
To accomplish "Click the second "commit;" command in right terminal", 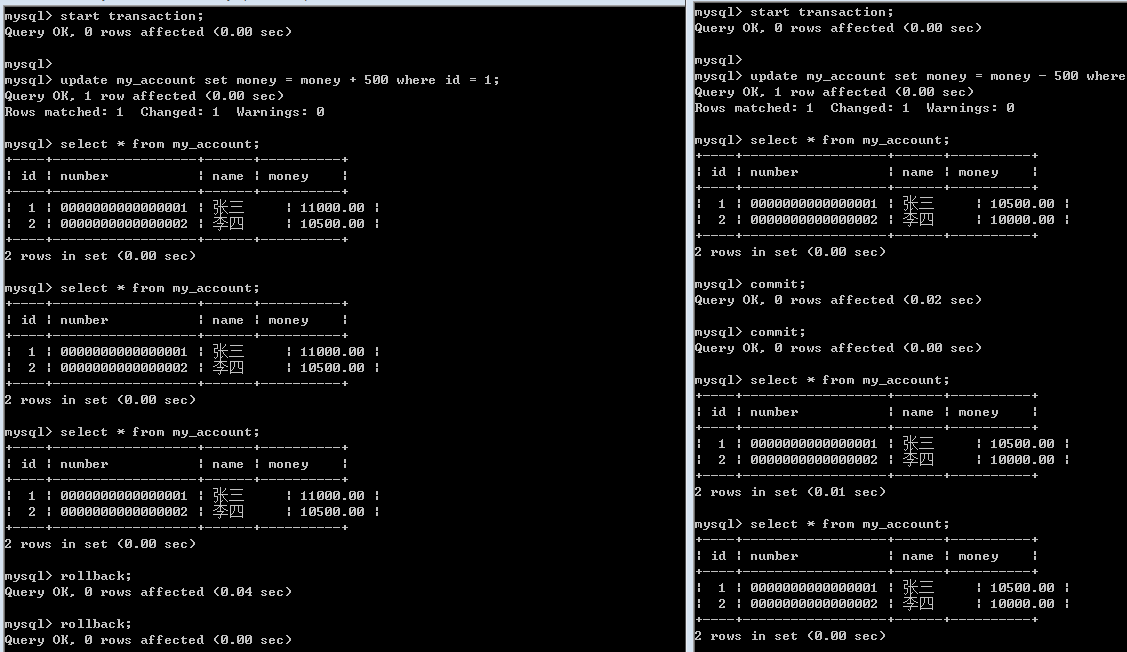I will point(750,332).
